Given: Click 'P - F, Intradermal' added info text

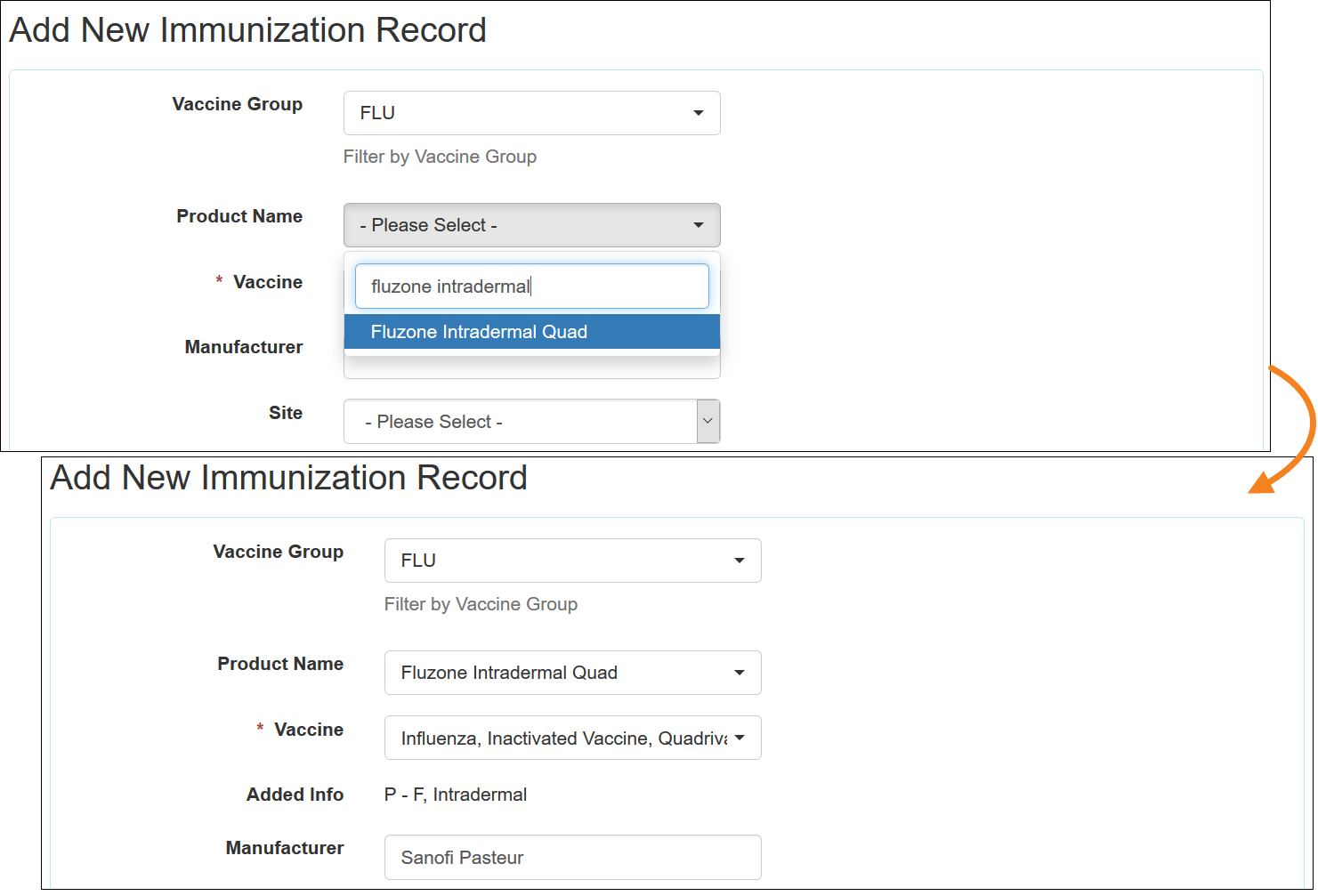Looking at the screenshot, I should click(x=456, y=795).
